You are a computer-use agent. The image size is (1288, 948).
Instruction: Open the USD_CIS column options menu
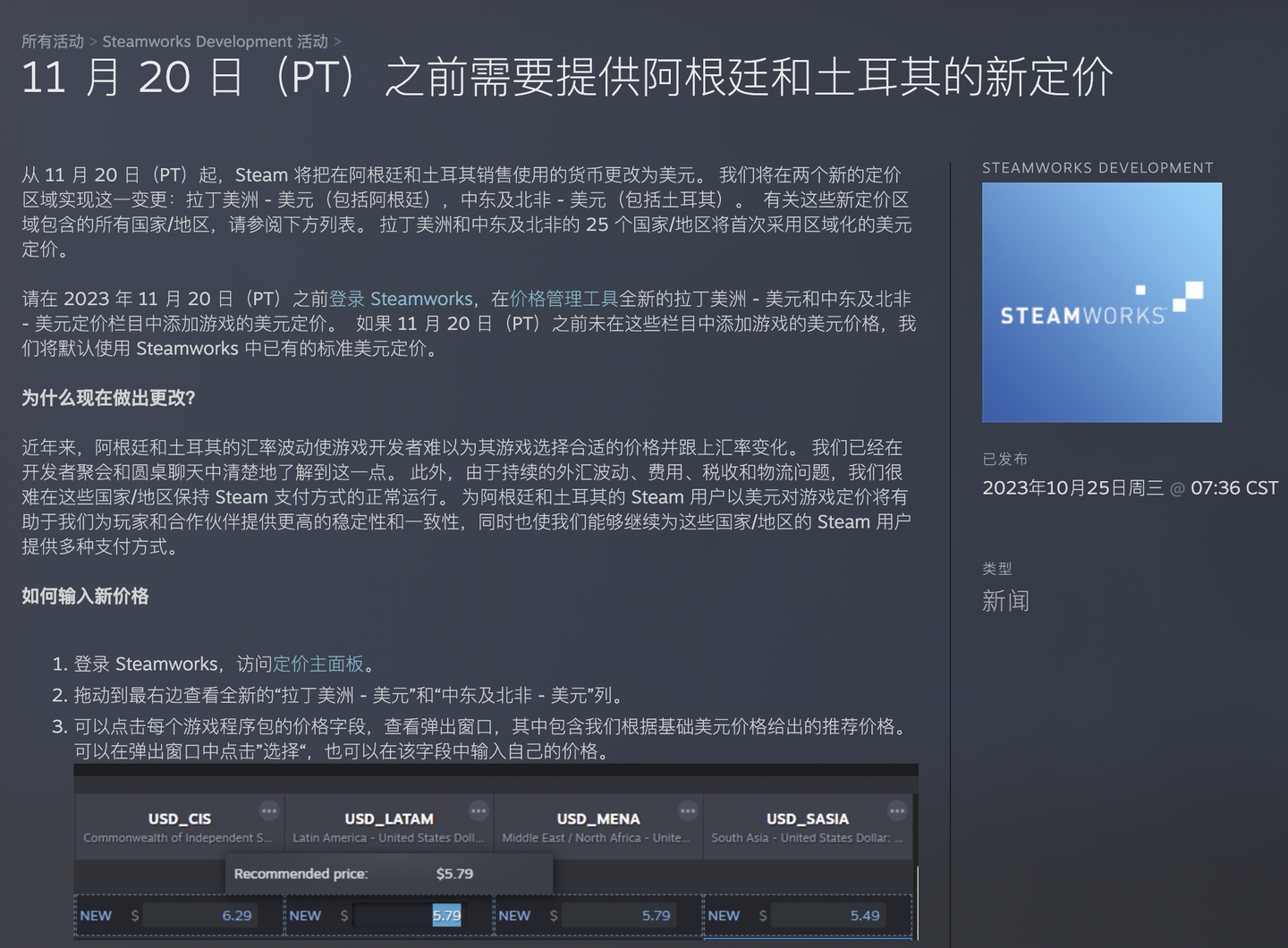click(269, 809)
